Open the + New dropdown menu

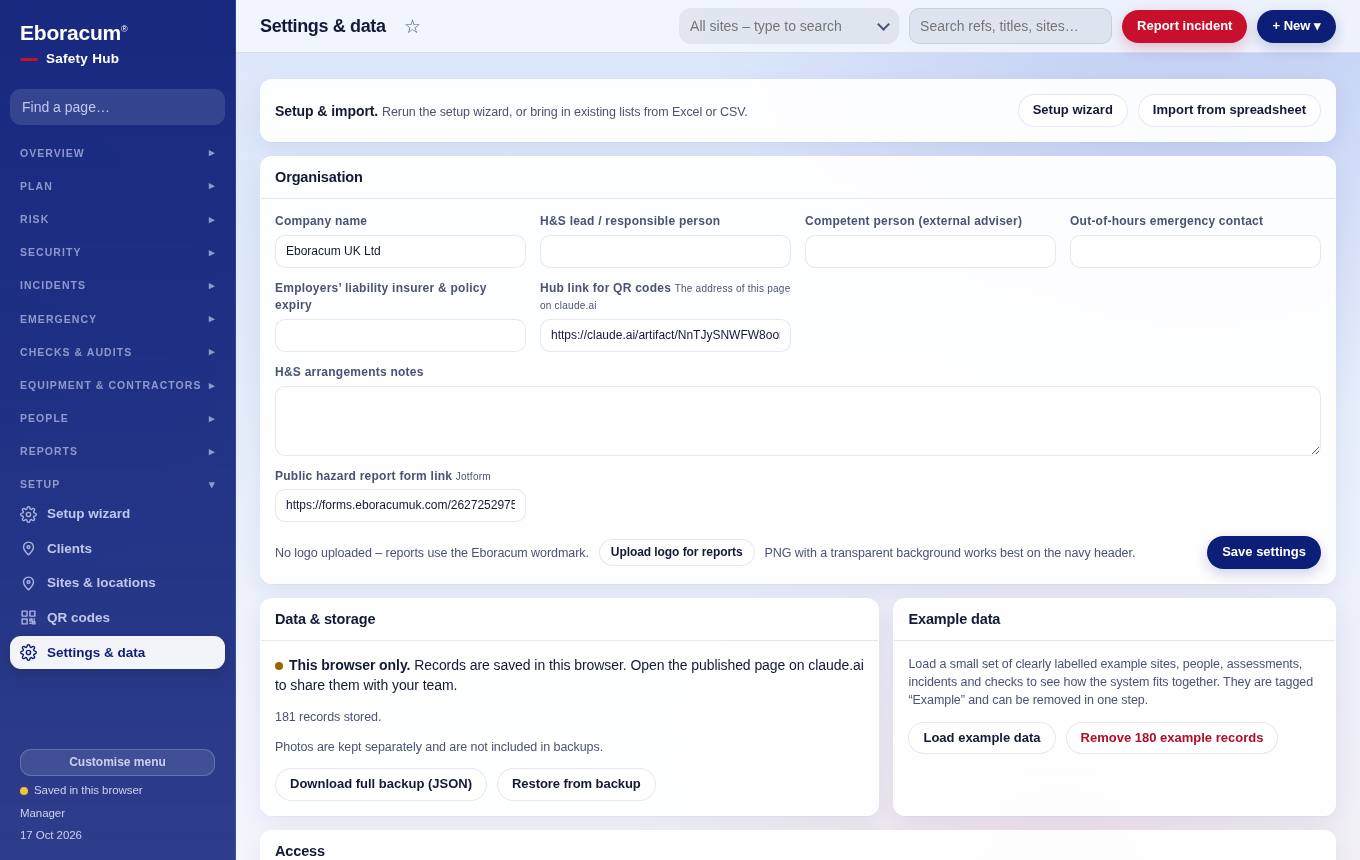pyautogui.click(x=1296, y=26)
